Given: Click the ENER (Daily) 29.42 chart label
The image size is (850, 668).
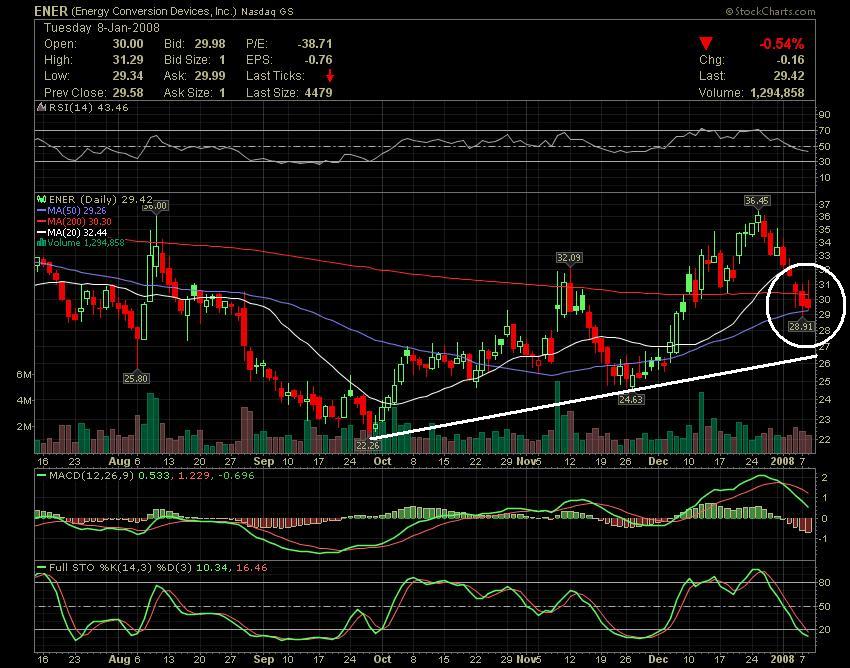Looking at the screenshot, I should point(100,200).
